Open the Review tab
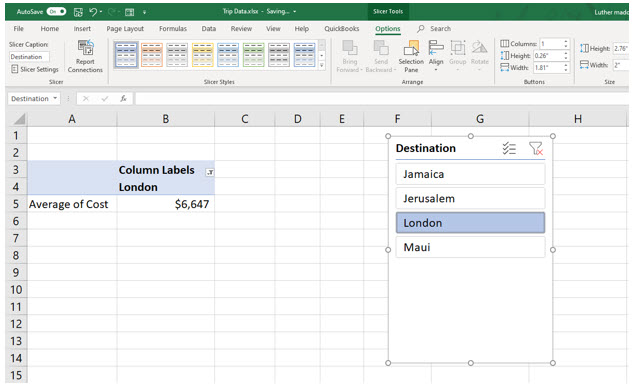The width and height of the screenshot is (632, 388). point(241,29)
